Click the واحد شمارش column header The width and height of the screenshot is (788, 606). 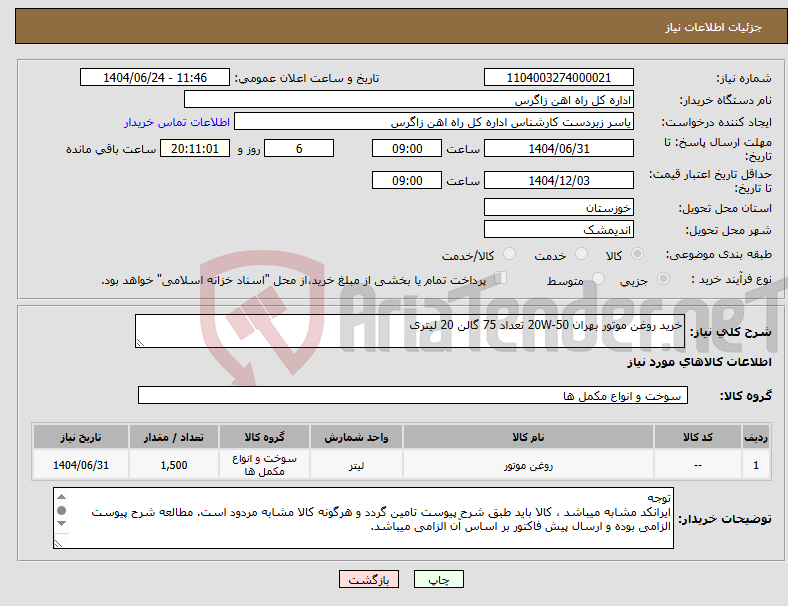tap(356, 437)
